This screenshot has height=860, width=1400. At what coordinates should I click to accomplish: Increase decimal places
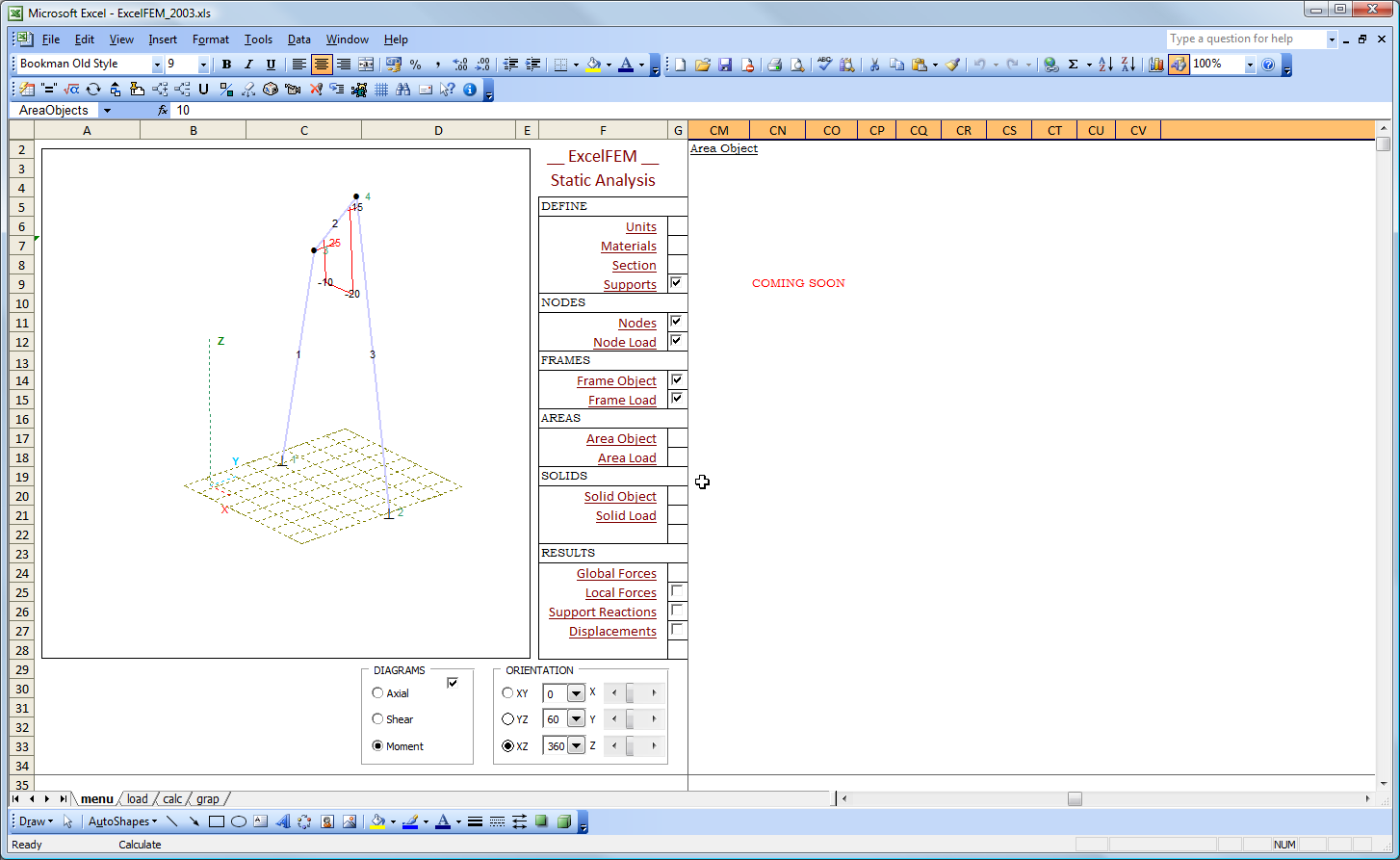tap(460, 65)
